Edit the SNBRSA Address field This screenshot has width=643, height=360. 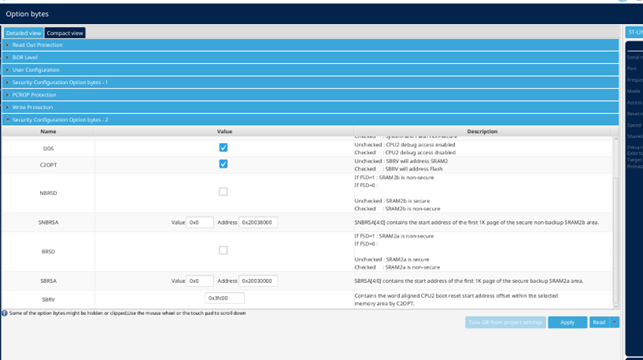point(258,222)
